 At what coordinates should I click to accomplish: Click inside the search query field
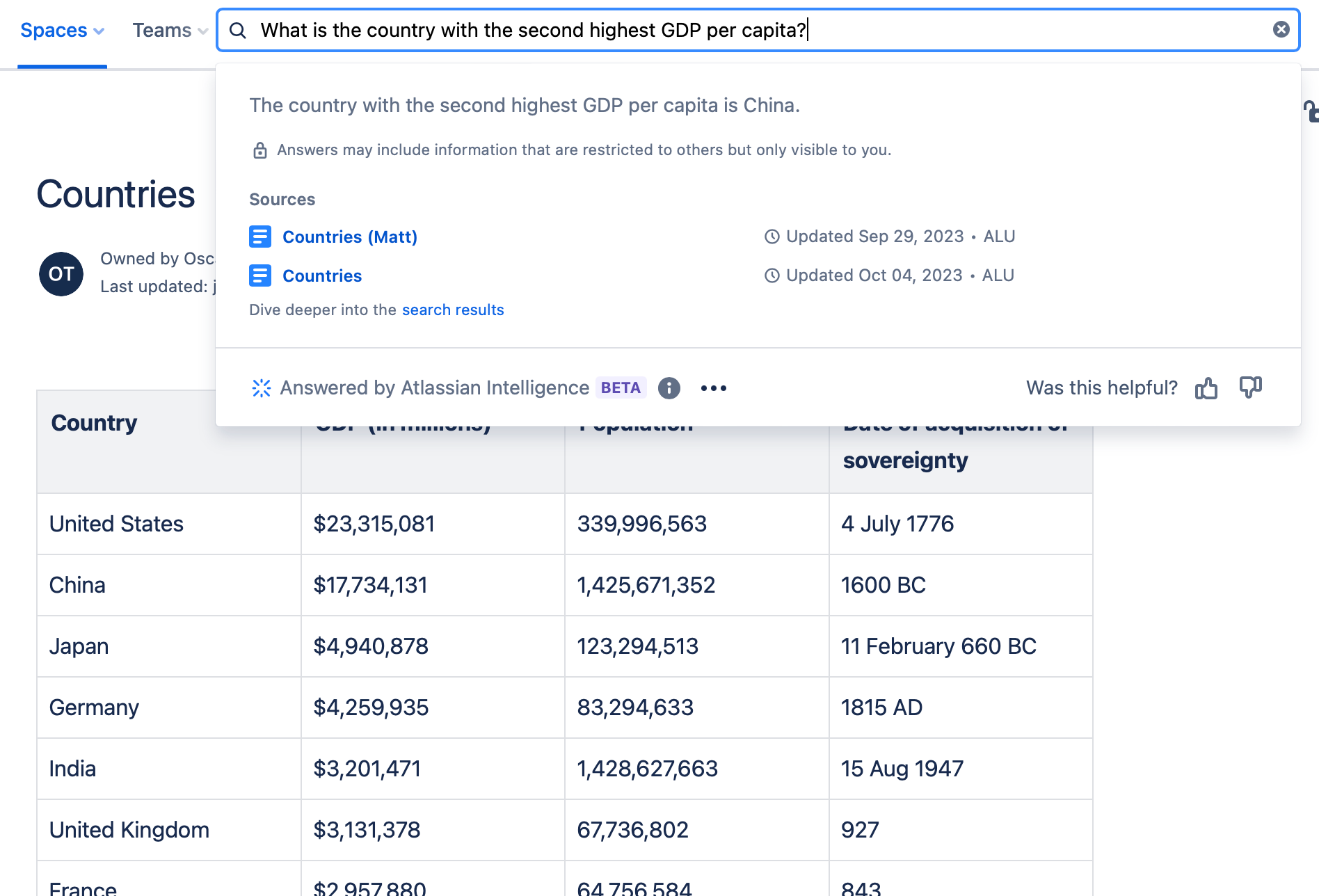click(696, 30)
